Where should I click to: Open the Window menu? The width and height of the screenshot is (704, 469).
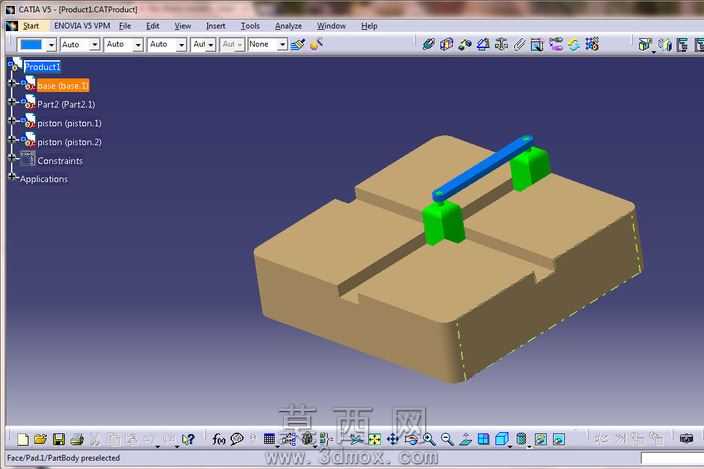(331, 26)
